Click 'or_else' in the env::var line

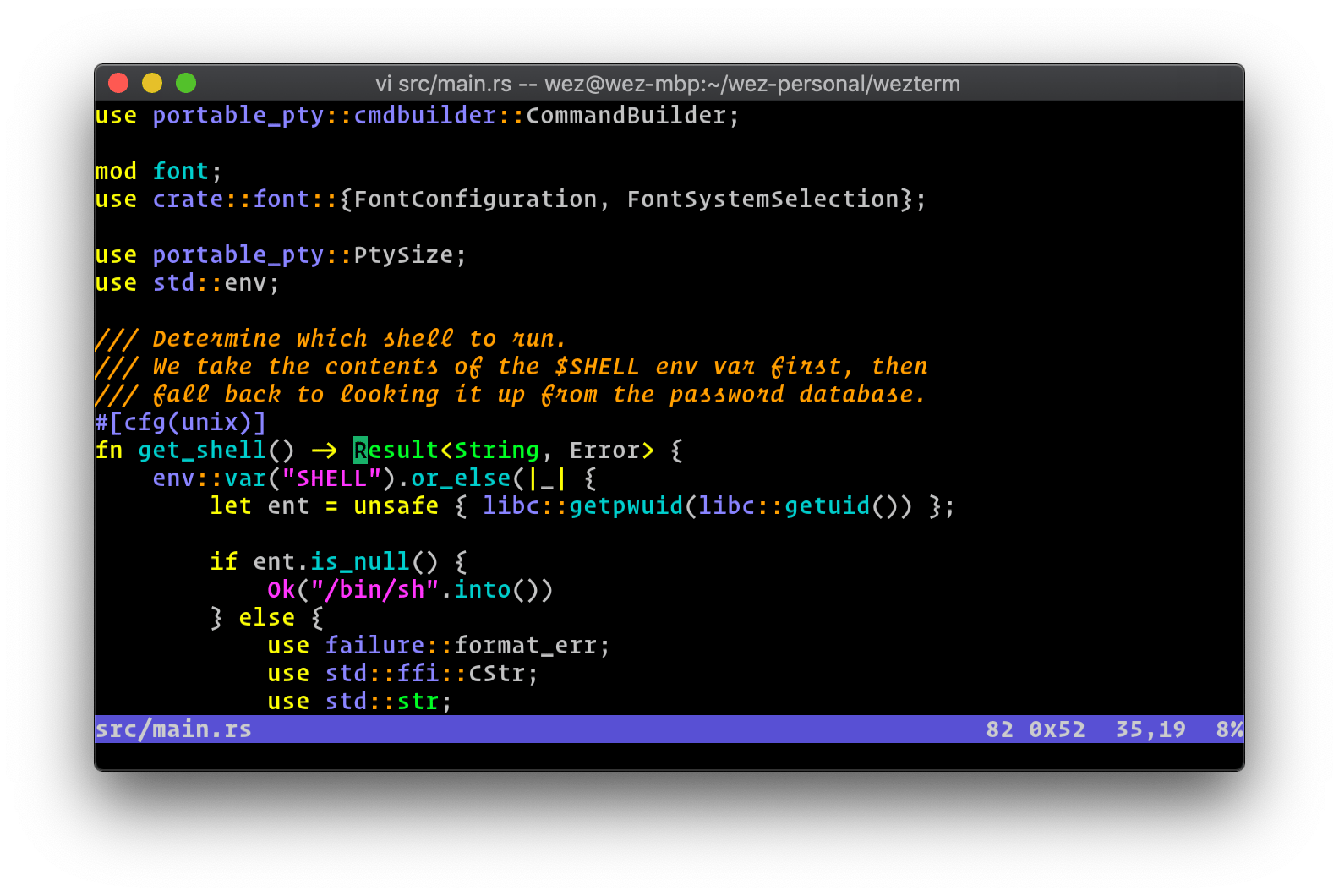[461, 478]
